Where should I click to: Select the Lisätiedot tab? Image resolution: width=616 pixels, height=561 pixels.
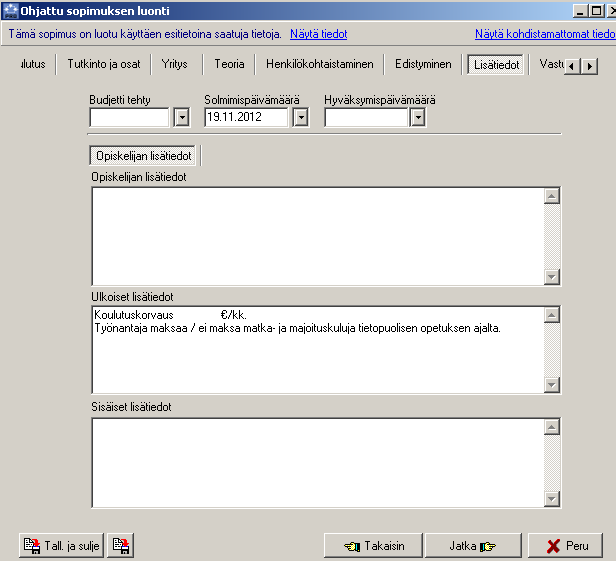point(496,64)
